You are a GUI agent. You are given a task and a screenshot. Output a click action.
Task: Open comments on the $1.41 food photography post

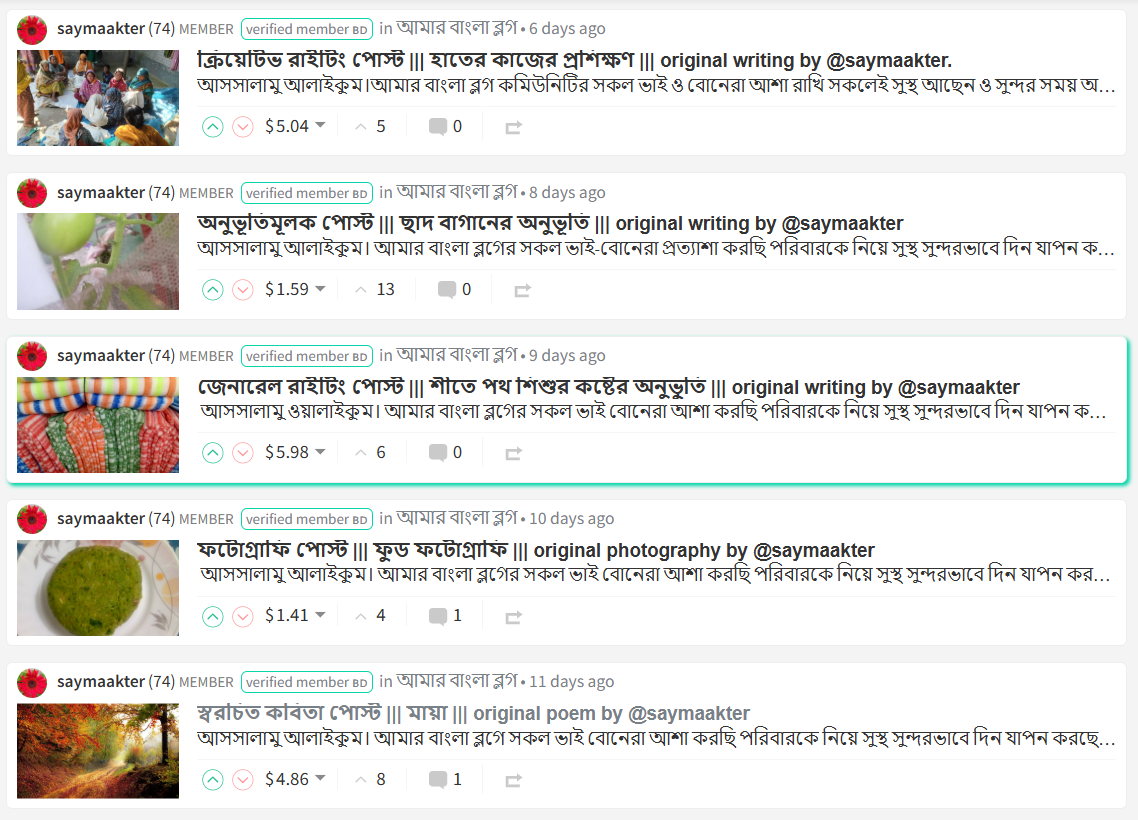pyautogui.click(x=445, y=616)
